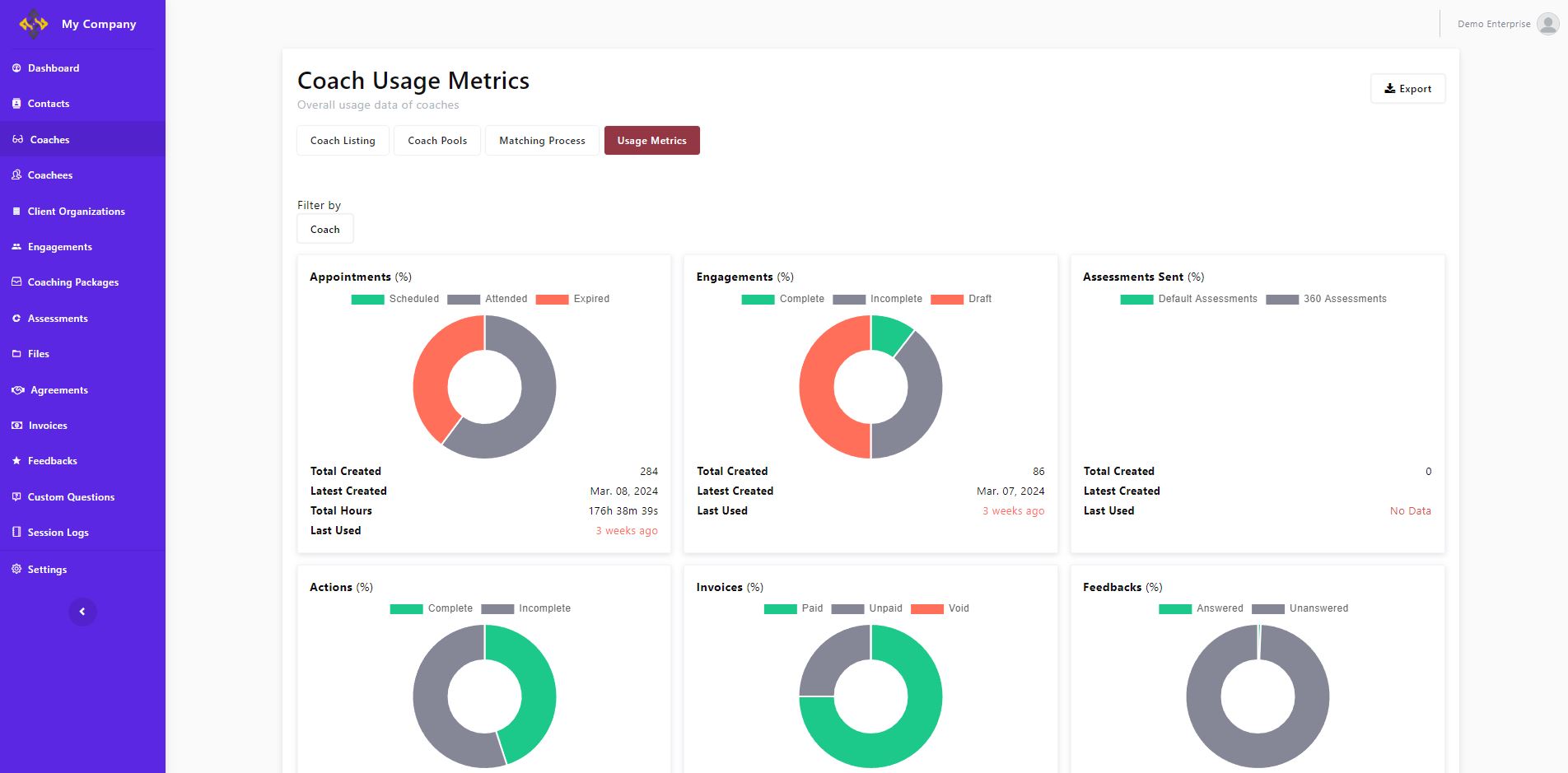The width and height of the screenshot is (1568, 773).
Task: Open Session Logs in the sidebar
Action: point(58,533)
